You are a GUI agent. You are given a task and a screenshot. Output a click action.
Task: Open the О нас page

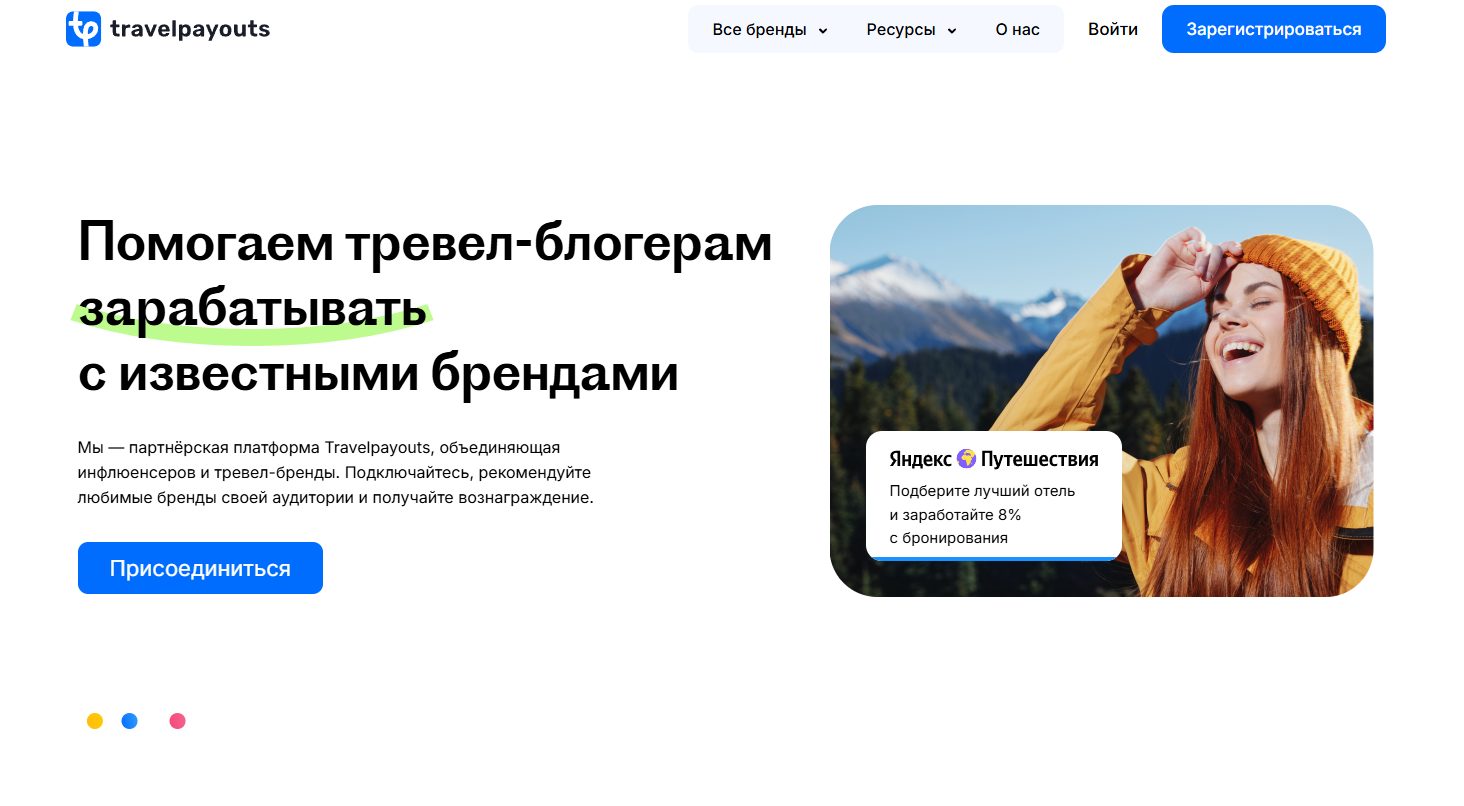pos(1017,30)
